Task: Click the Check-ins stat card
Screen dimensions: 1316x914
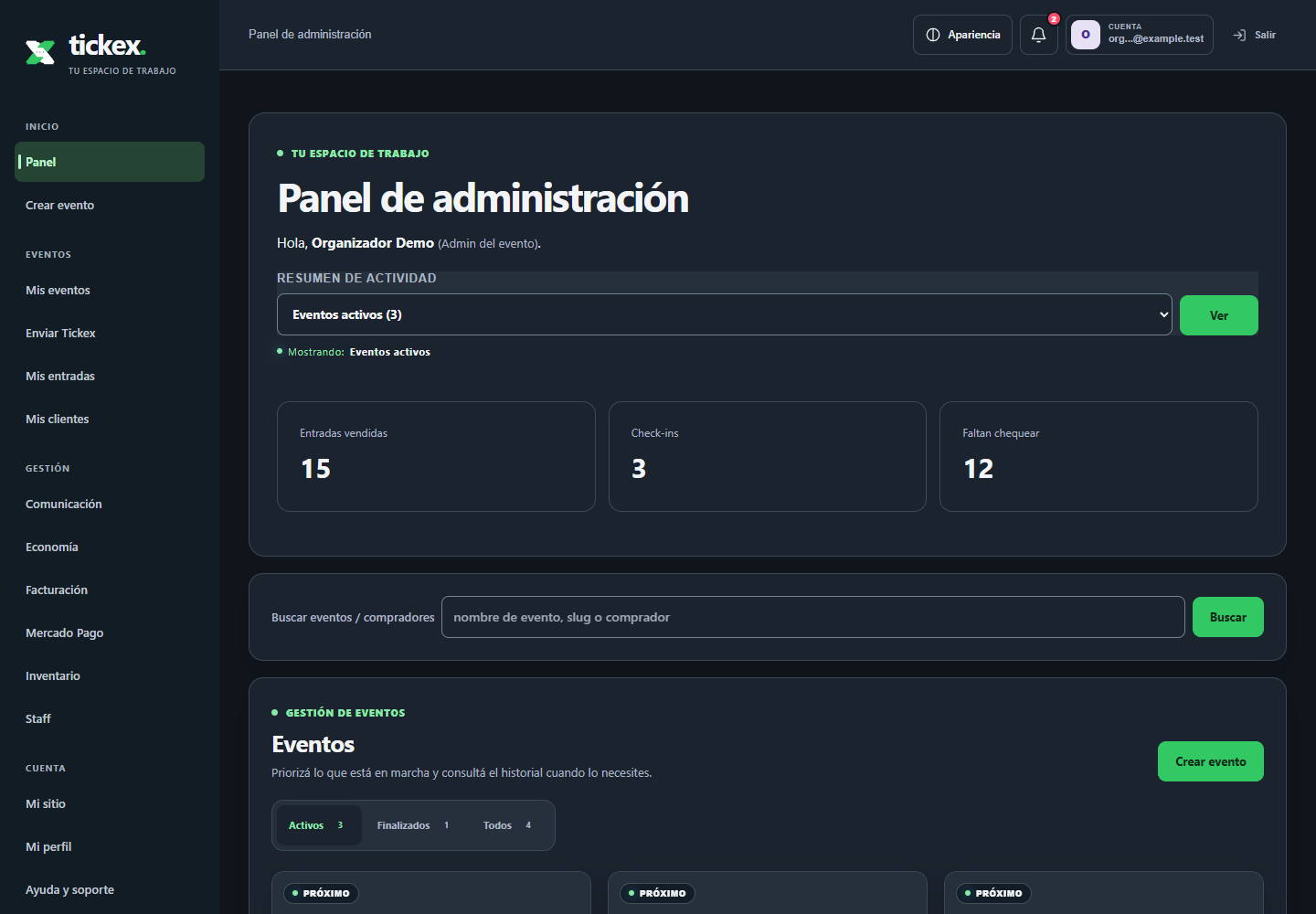Action: pos(768,456)
